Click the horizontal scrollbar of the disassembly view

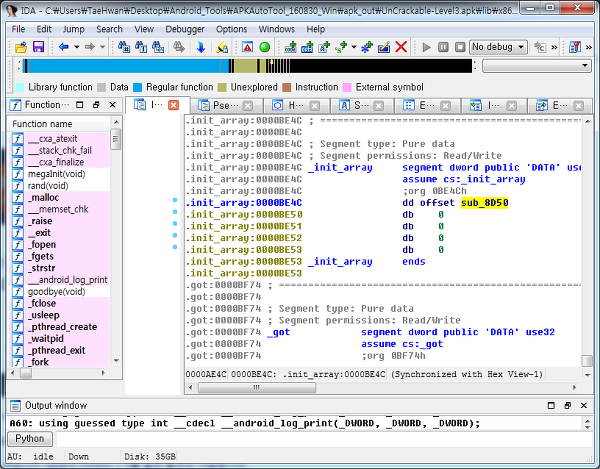256,388
